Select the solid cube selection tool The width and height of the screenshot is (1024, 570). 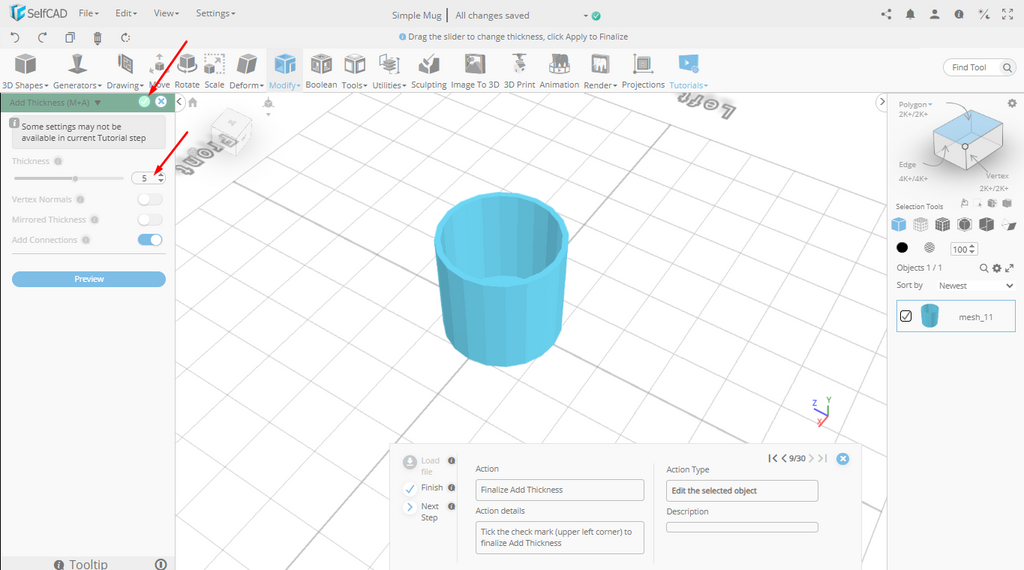[899, 225]
